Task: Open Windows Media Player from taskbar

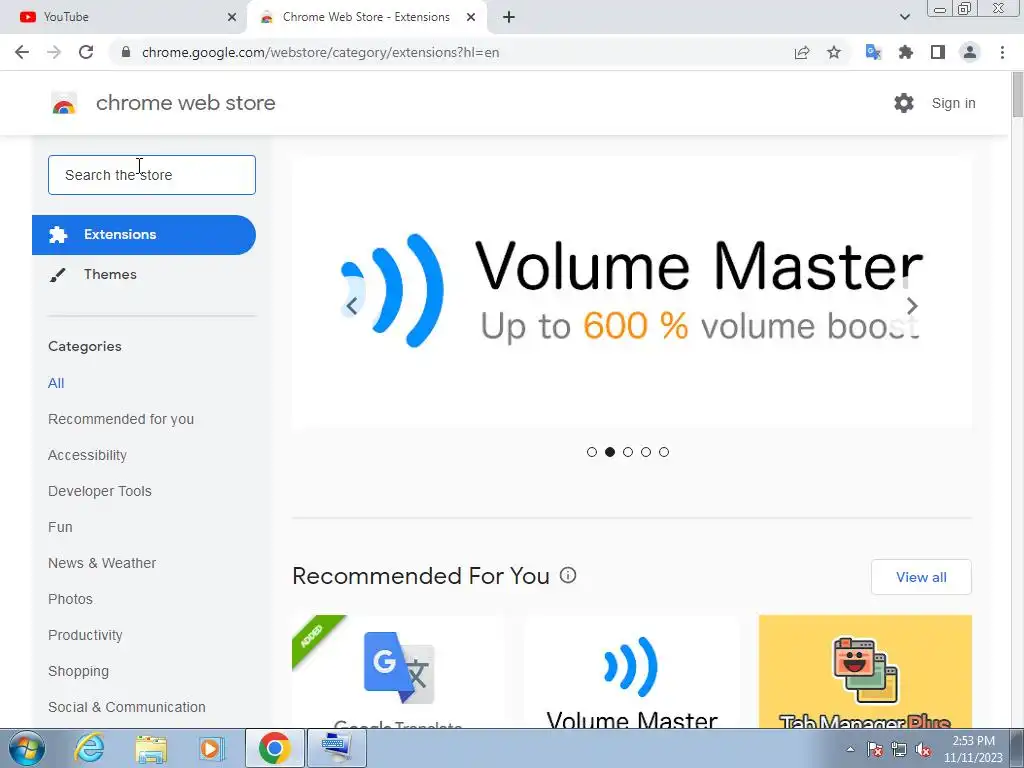Action: click(211, 748)
